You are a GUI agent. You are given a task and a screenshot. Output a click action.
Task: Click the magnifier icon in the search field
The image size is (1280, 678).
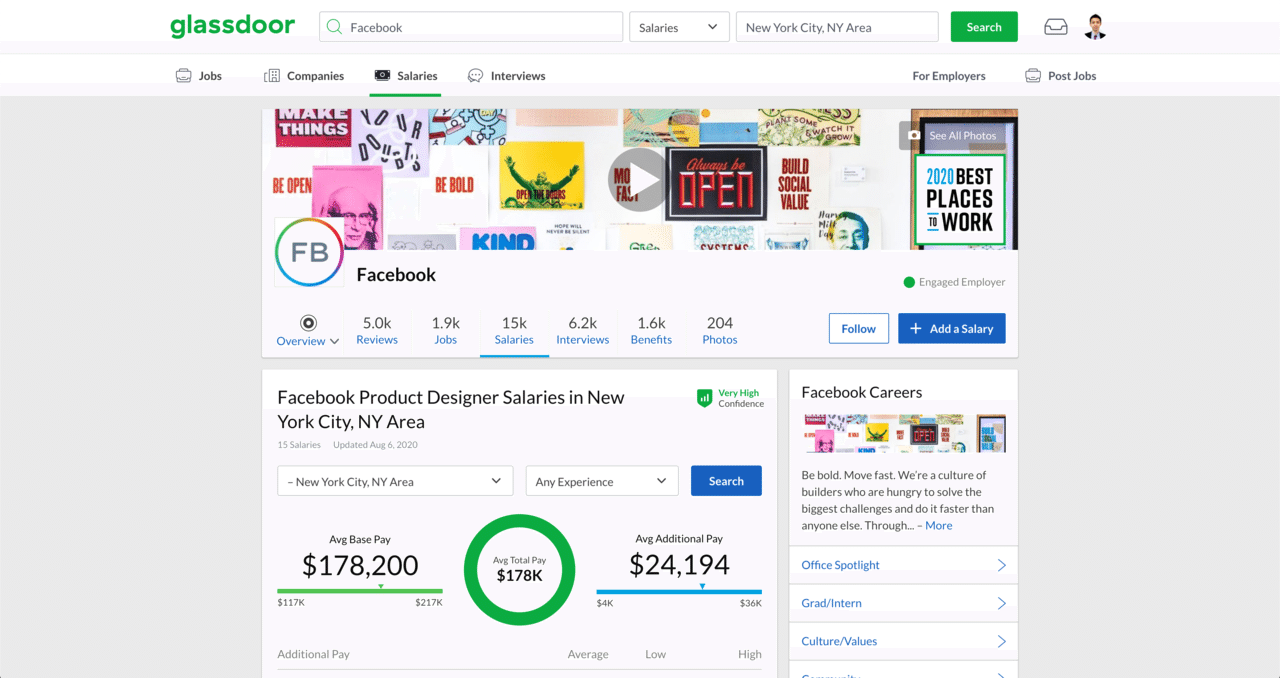click(x=335, y=27)
